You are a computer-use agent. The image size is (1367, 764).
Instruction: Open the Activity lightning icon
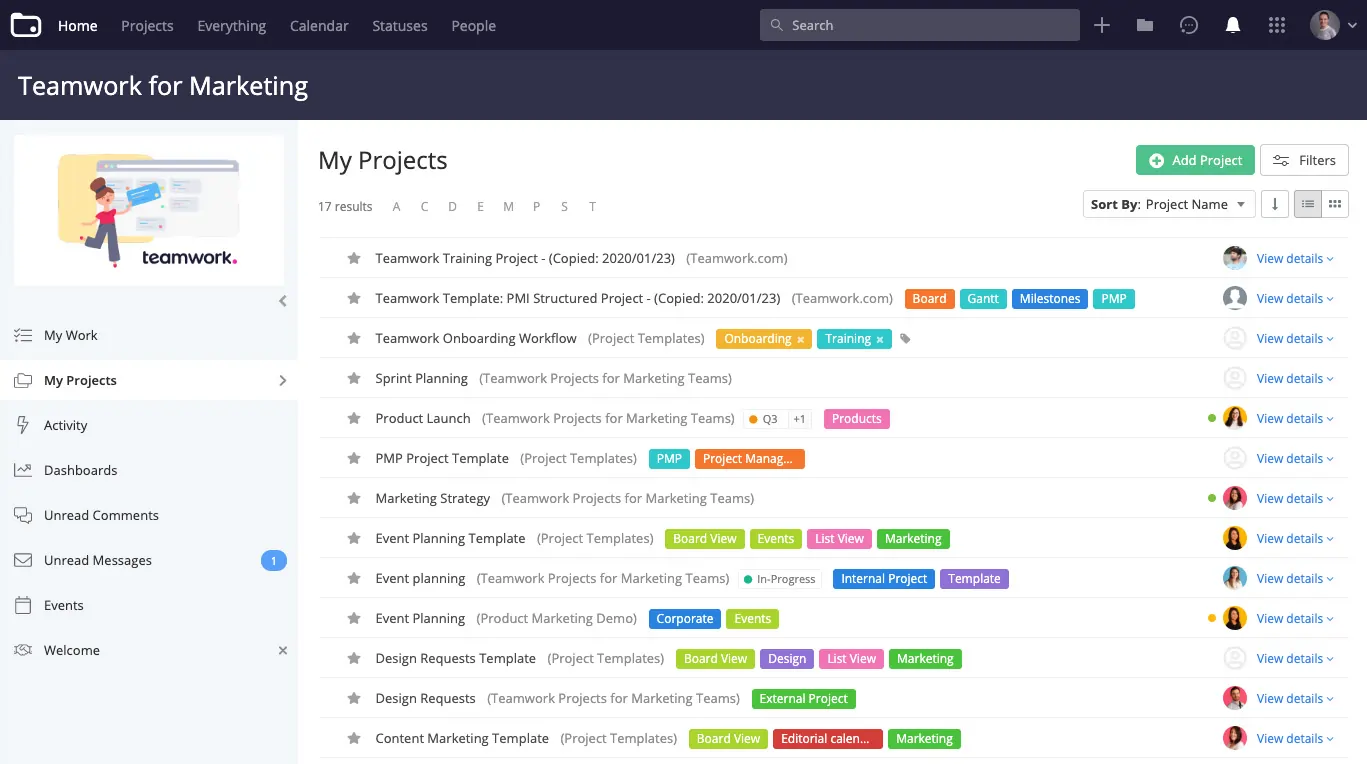pyautogui.click(x=23, y=425)
